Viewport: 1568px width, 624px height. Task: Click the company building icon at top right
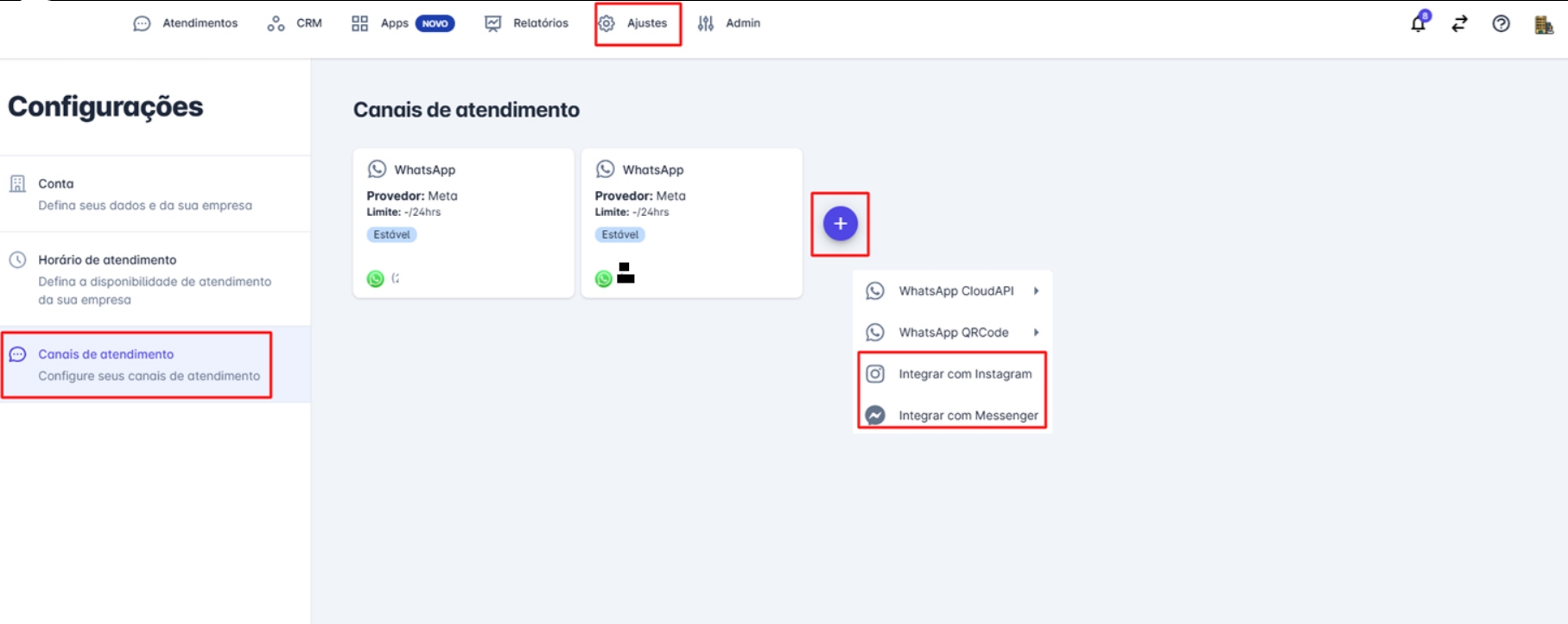point(1543,24)
